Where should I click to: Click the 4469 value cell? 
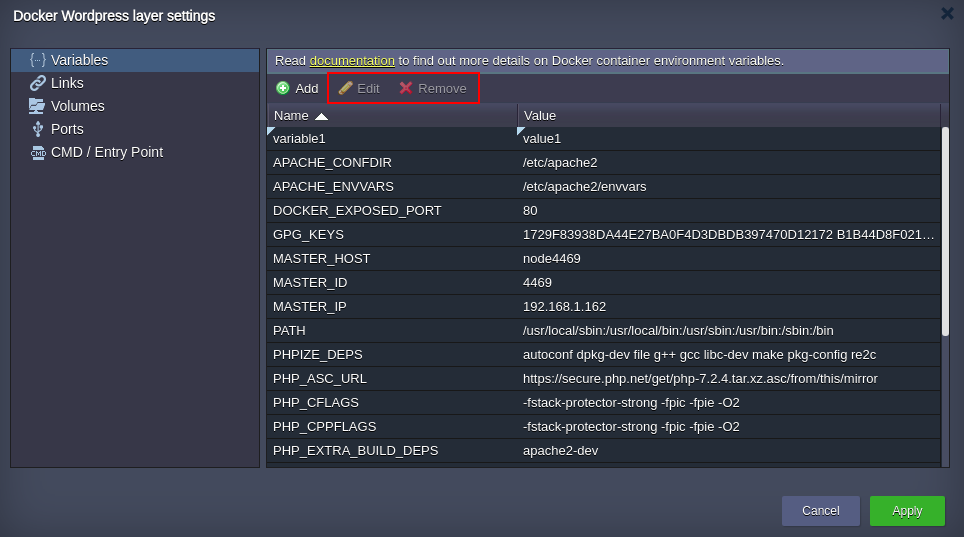[x=729, y=283]
